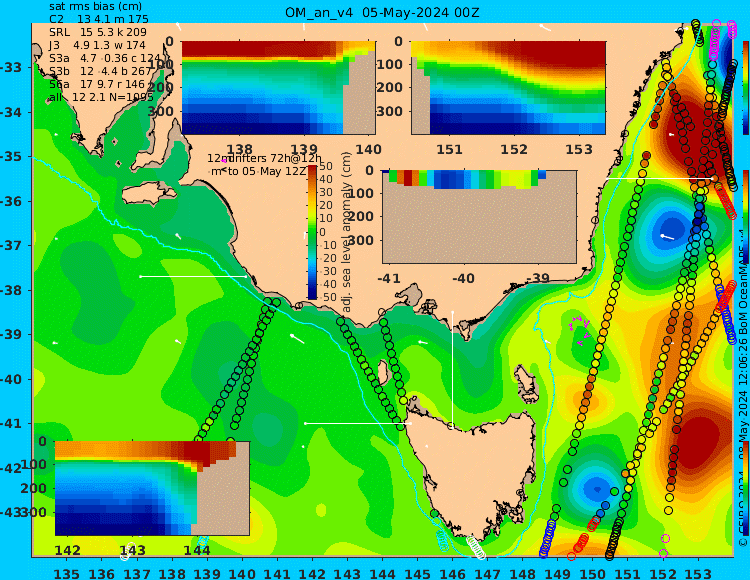Viewport: 750px width, 580px height.
Task: Click the 50 value at colorbar top
Action: click(326, 166)
